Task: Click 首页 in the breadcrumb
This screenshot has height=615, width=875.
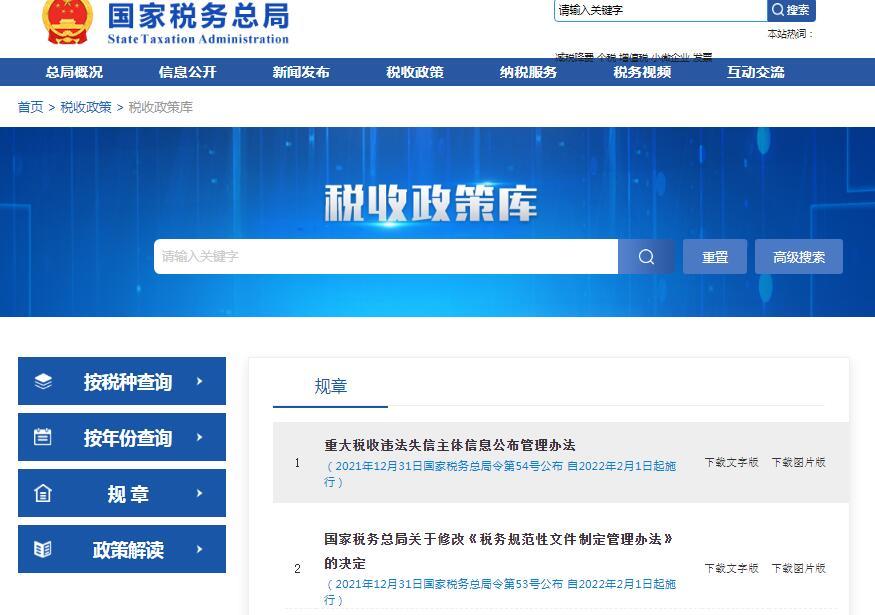Action: click(x=30, y=107)
